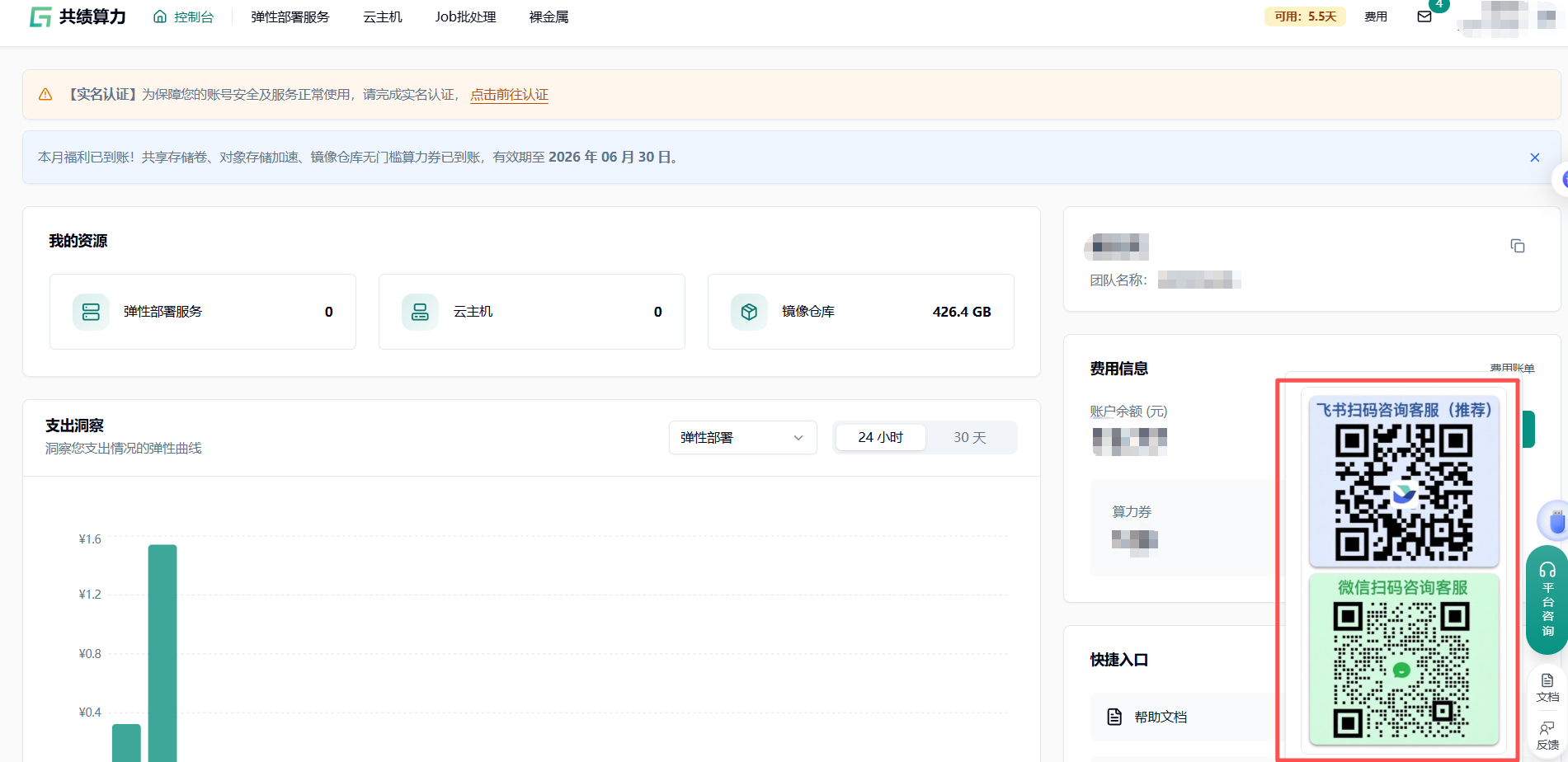Open the 弹性部署服务 resource card
Screen dimensions: 1568x762
point(203,312)
